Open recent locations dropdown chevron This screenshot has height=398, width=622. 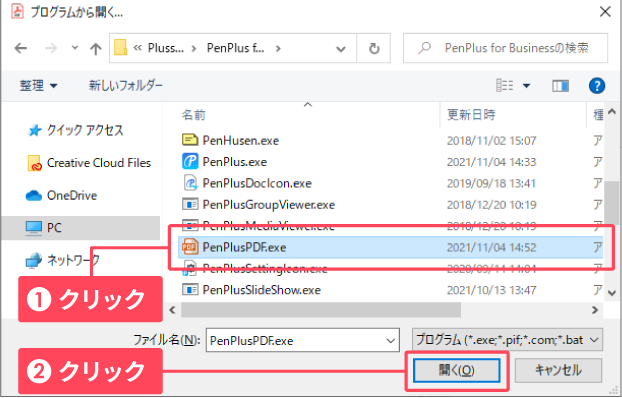tap(75, 48)
